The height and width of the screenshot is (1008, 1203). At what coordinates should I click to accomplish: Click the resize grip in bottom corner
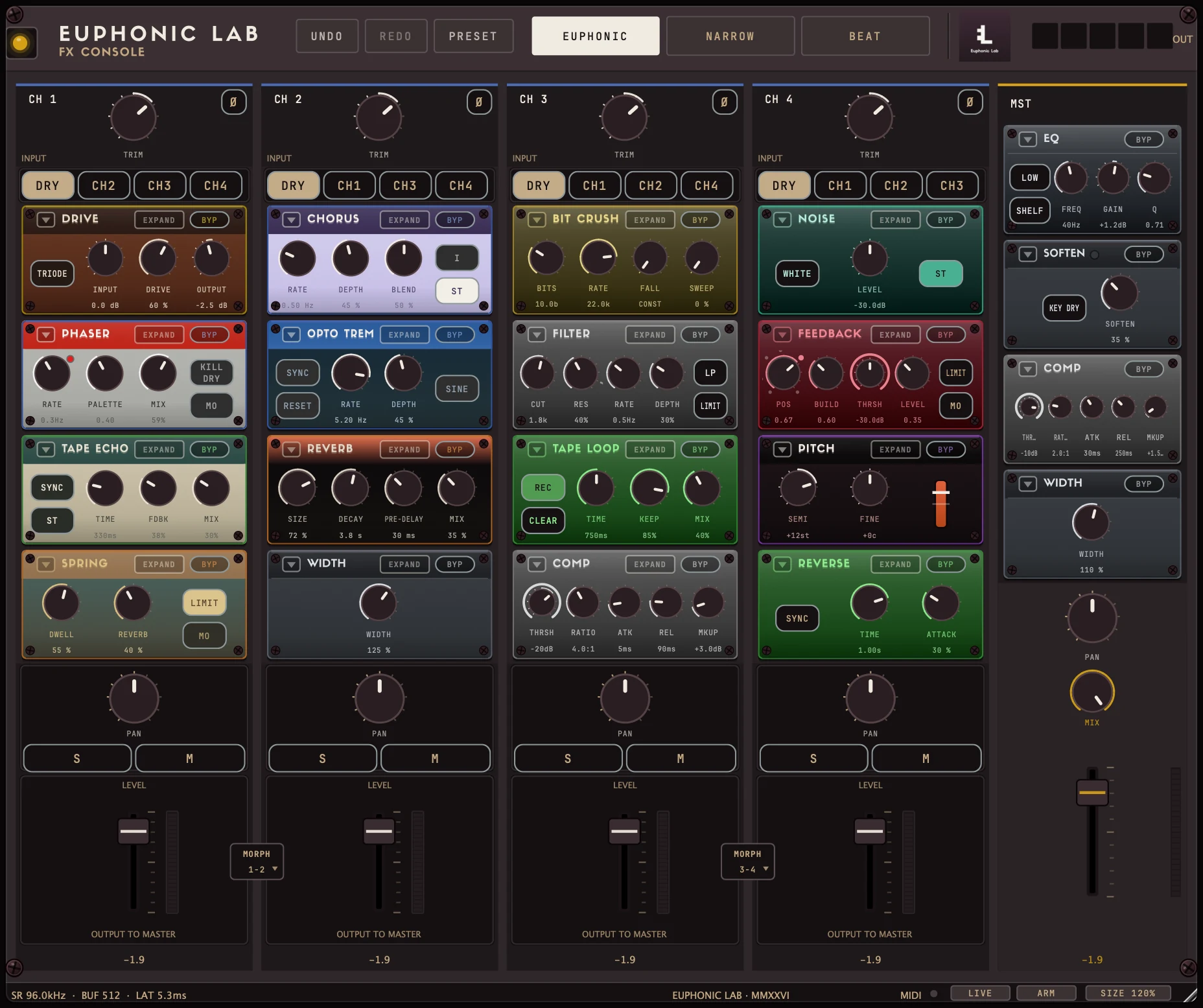[1189, 995]
